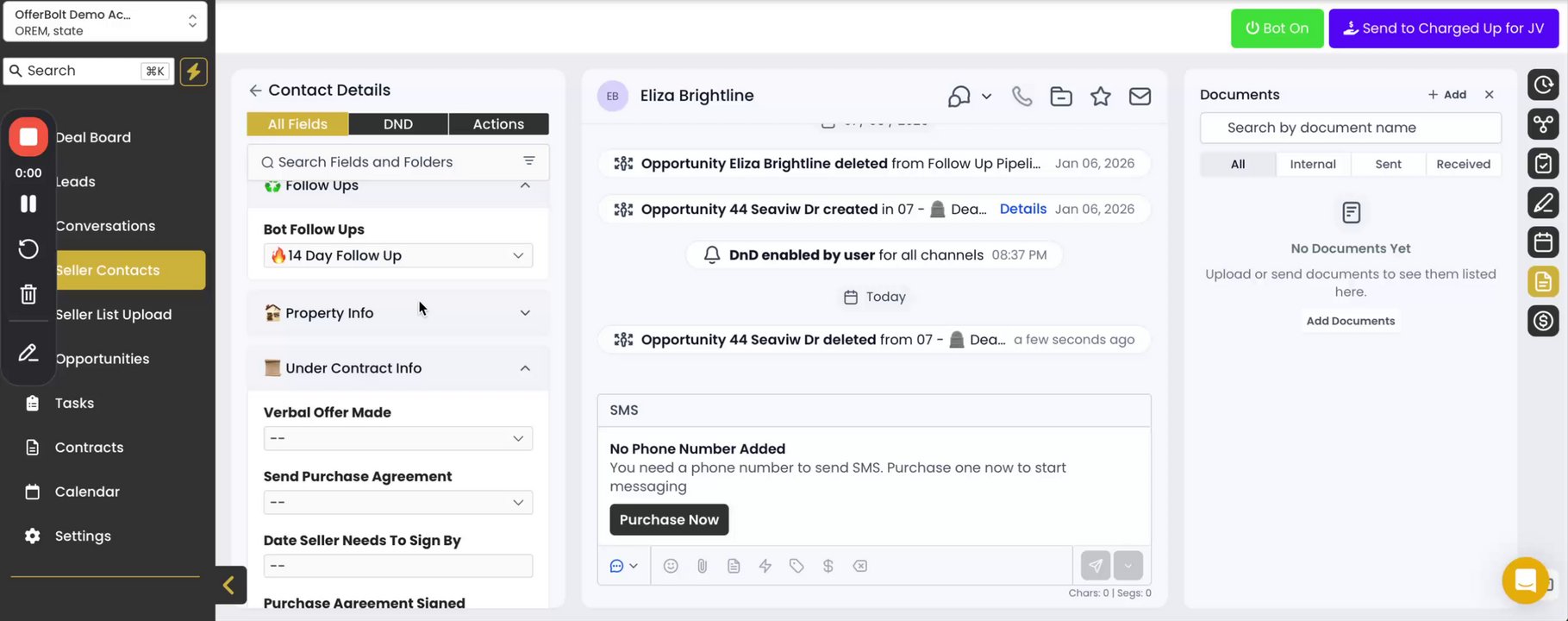Stop the recording with red button
This screenshot has width=1568, height=621.
click(28, 137)
